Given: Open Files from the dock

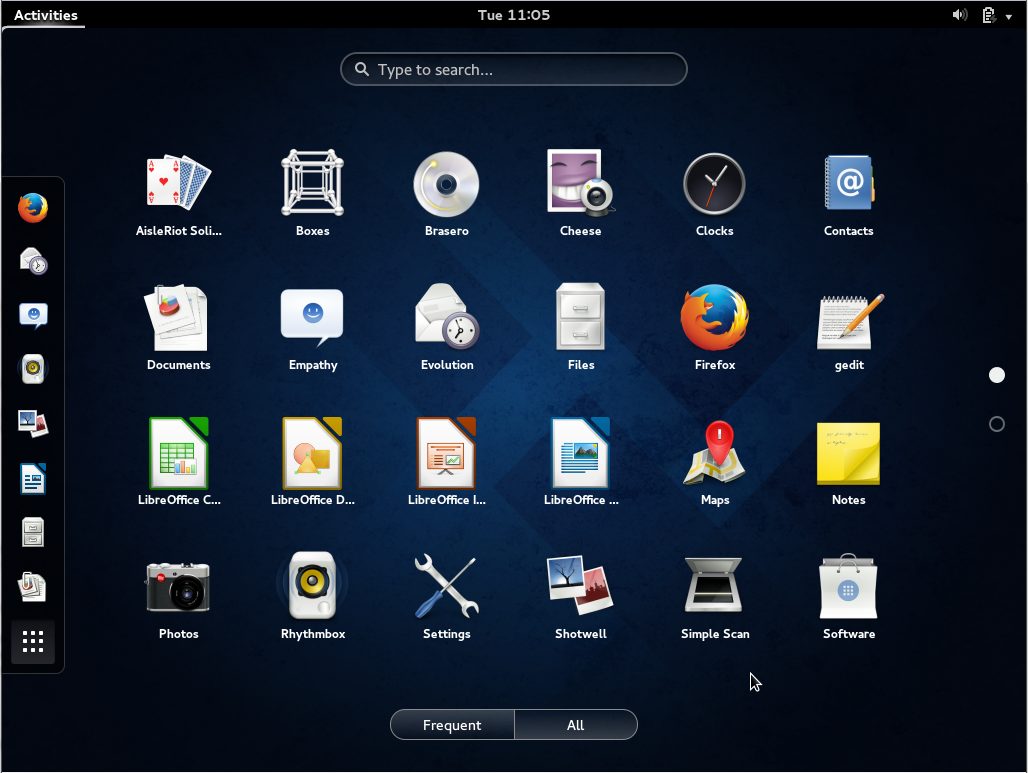Looking at the screenshot, I should tap(33, 532).
